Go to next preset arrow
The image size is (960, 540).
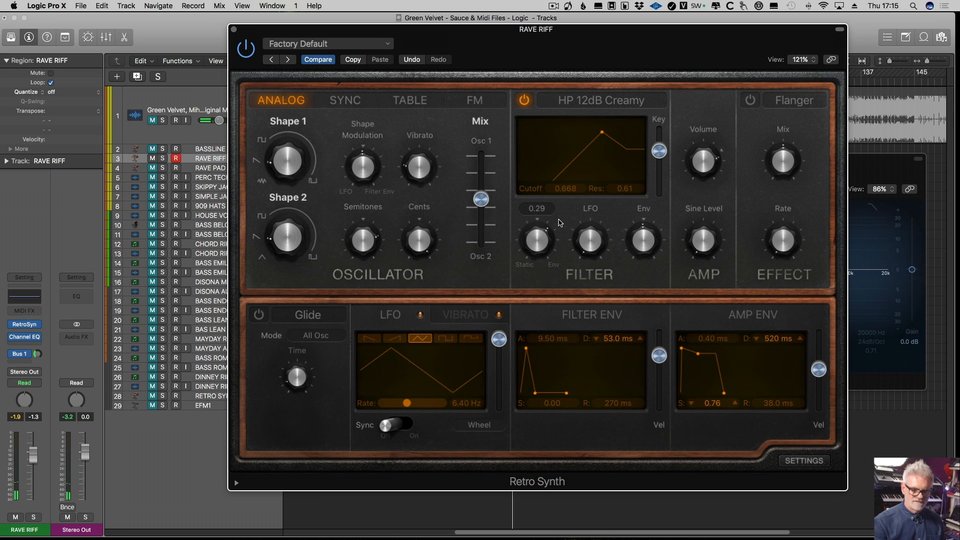(x=287, y=59)
